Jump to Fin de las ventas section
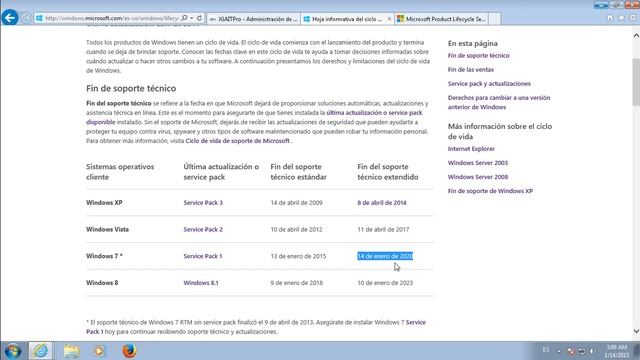The image size is (640, 360). (x=471, y=69)
